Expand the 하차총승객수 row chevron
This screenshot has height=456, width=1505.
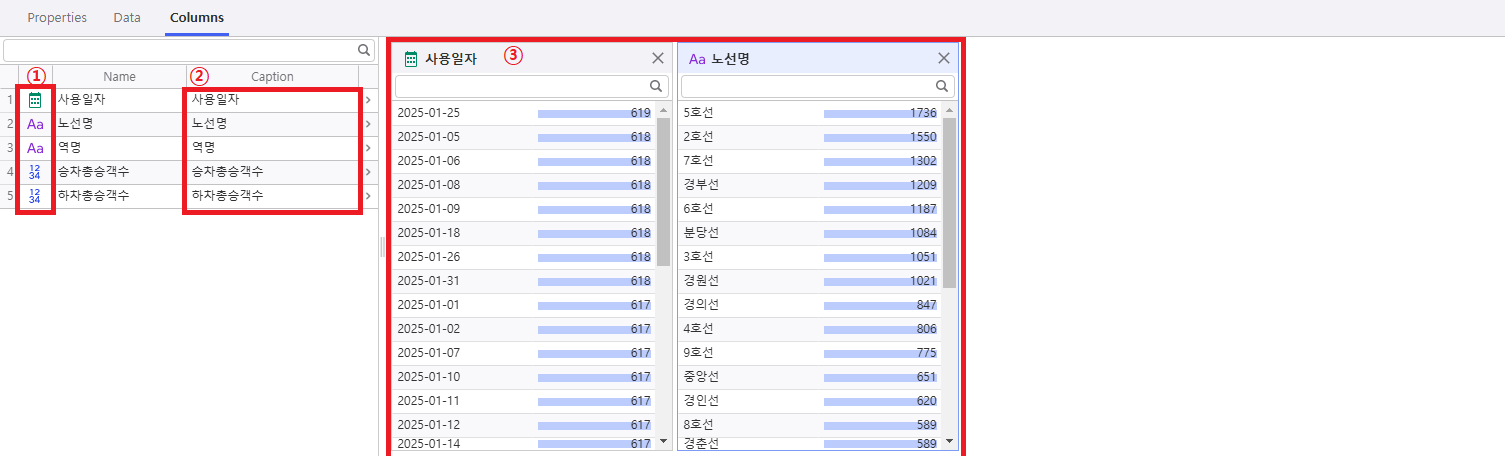(x=368, y=196)
